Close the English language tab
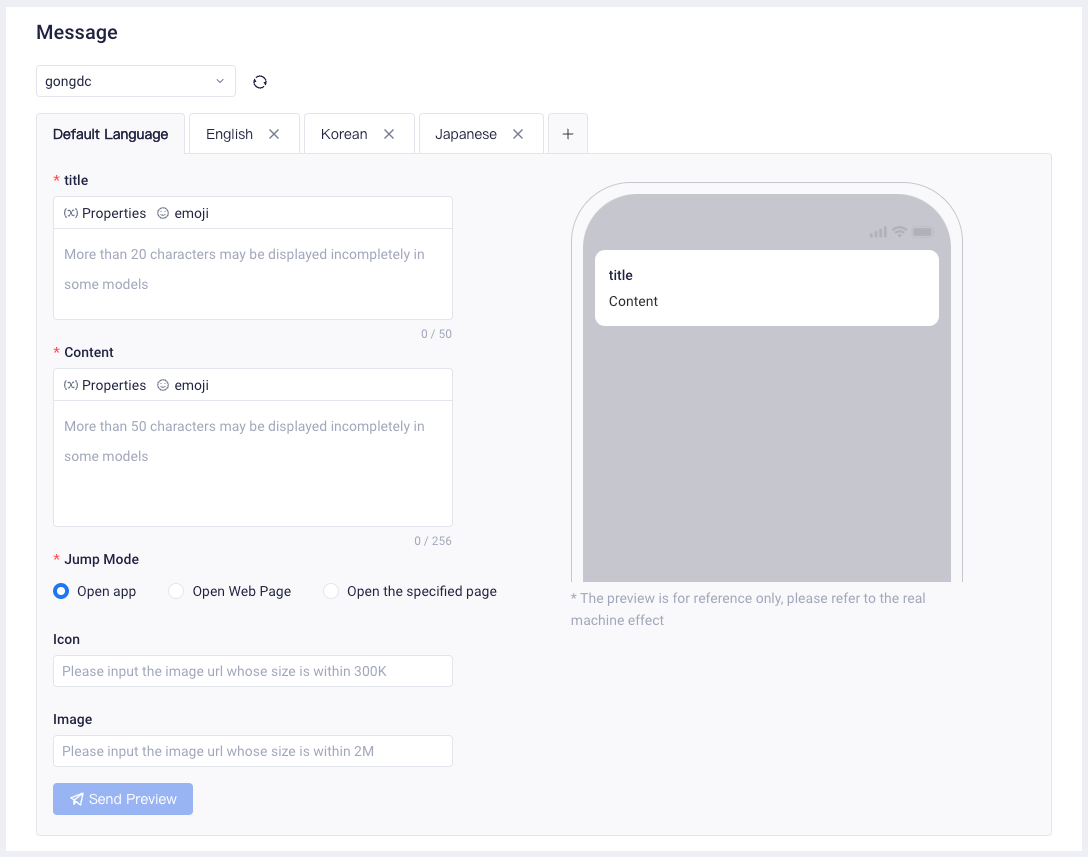Screen dimensions: 1088x857 tap(274, 134)
